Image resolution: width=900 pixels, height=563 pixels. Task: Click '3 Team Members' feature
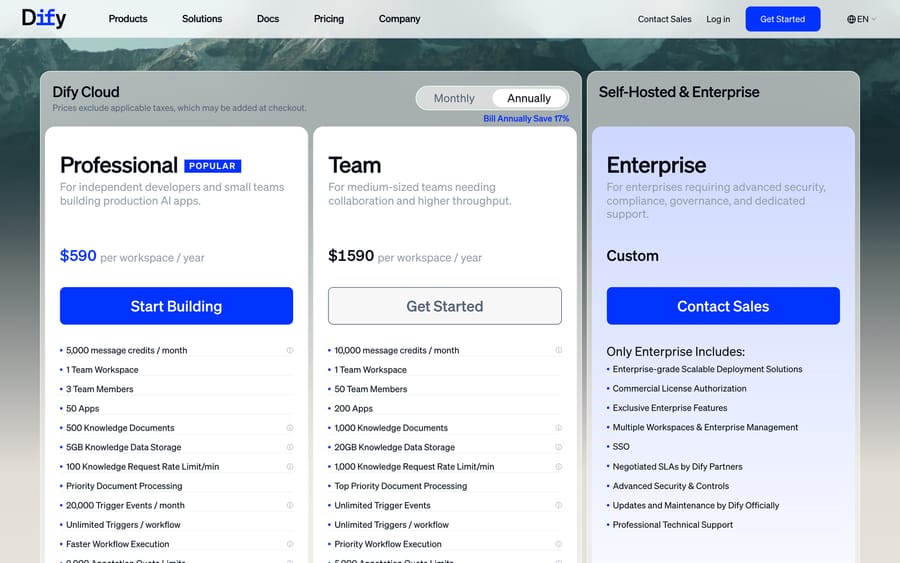[99, 389]
